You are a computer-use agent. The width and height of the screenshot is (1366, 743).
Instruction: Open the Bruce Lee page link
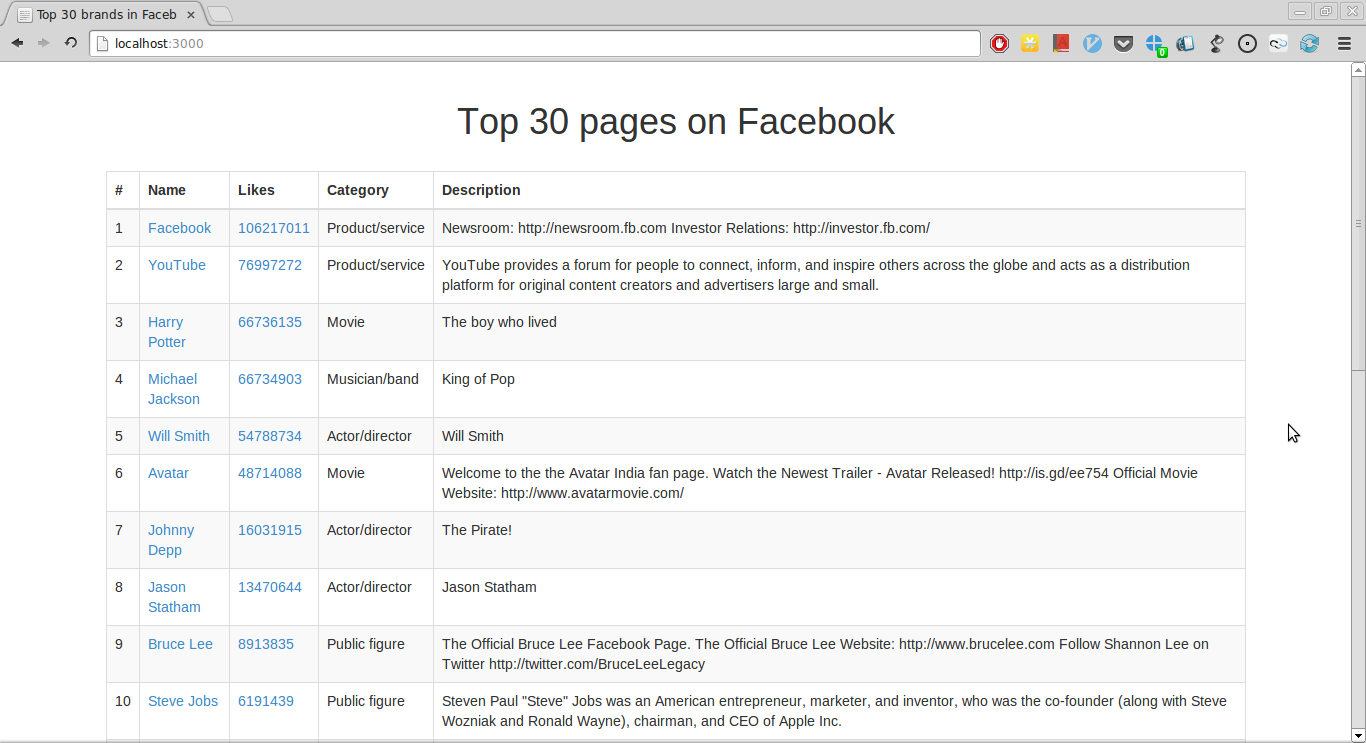click(180, 644)
